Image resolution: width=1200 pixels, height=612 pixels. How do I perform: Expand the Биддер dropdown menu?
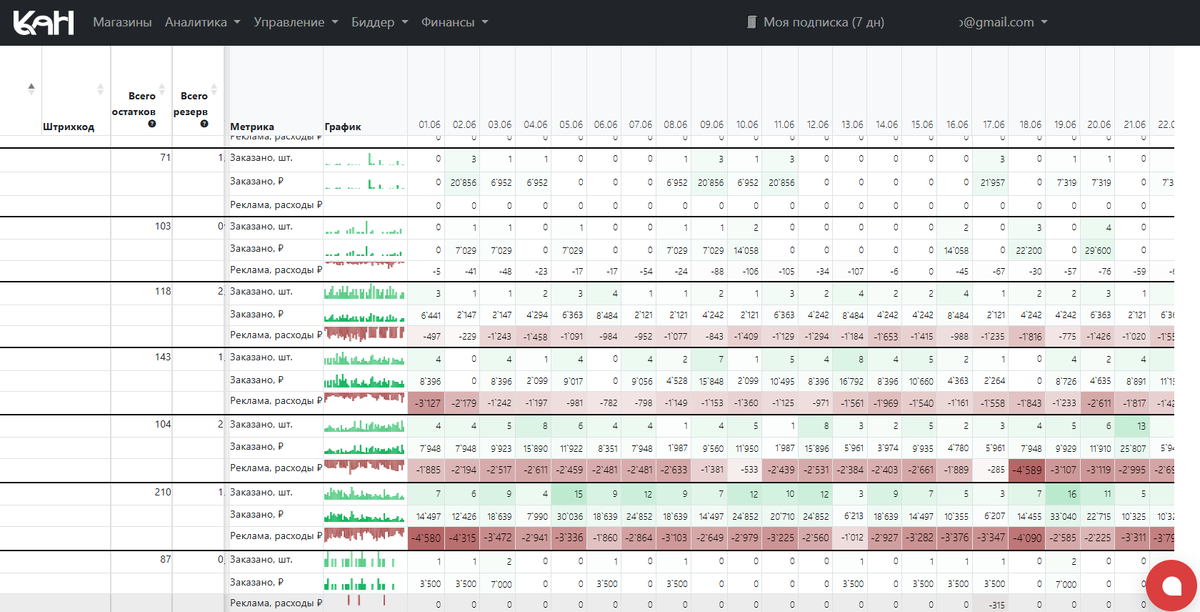380,22
